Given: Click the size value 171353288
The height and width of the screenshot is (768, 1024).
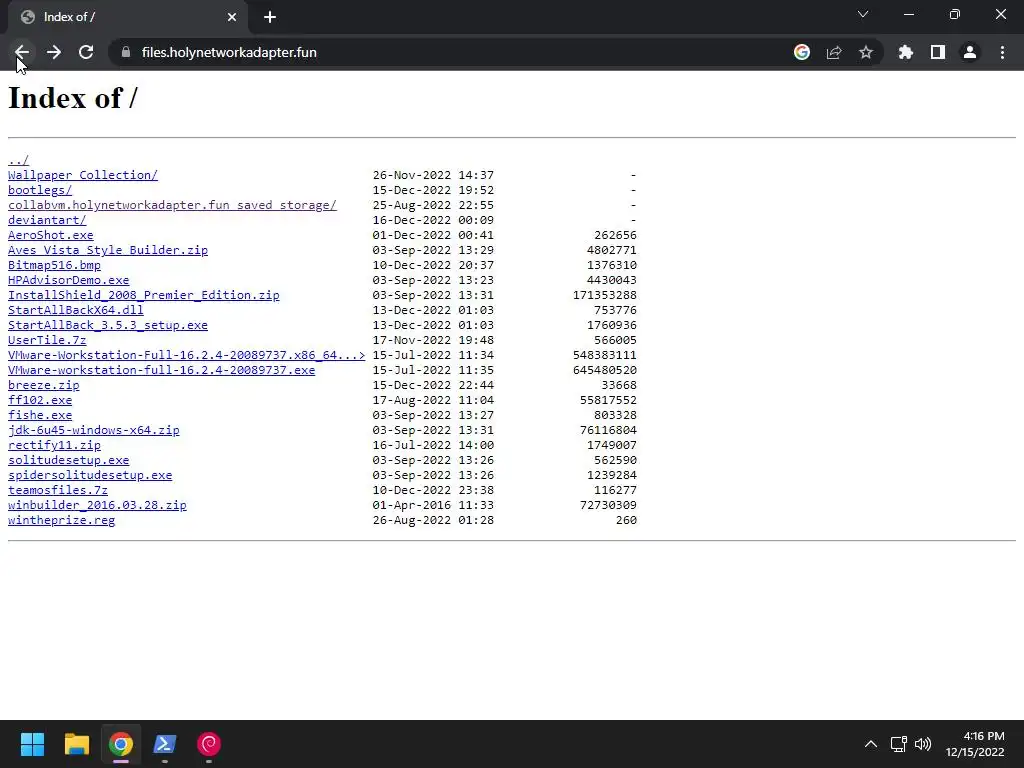Looking at the screenshot, I should (x=605, y=295).
